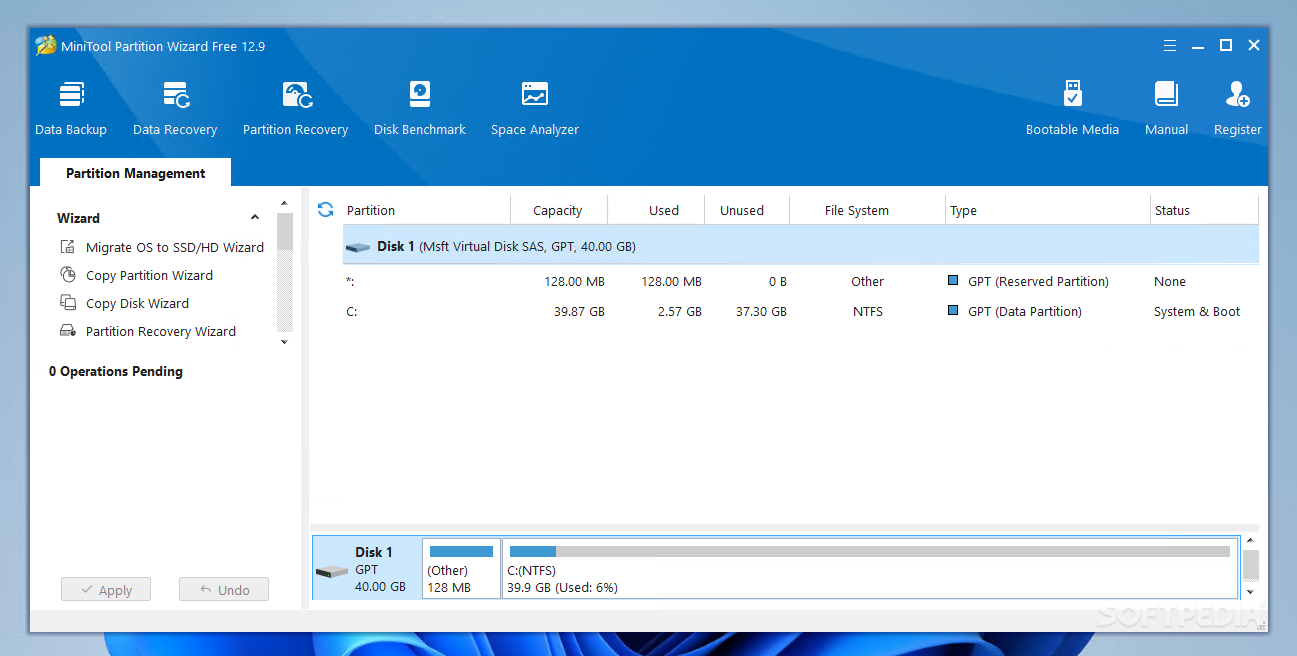Open Partition Recovery Wizard in sidebar
This screenshot has width=1297, height=656.
(161, 331)
